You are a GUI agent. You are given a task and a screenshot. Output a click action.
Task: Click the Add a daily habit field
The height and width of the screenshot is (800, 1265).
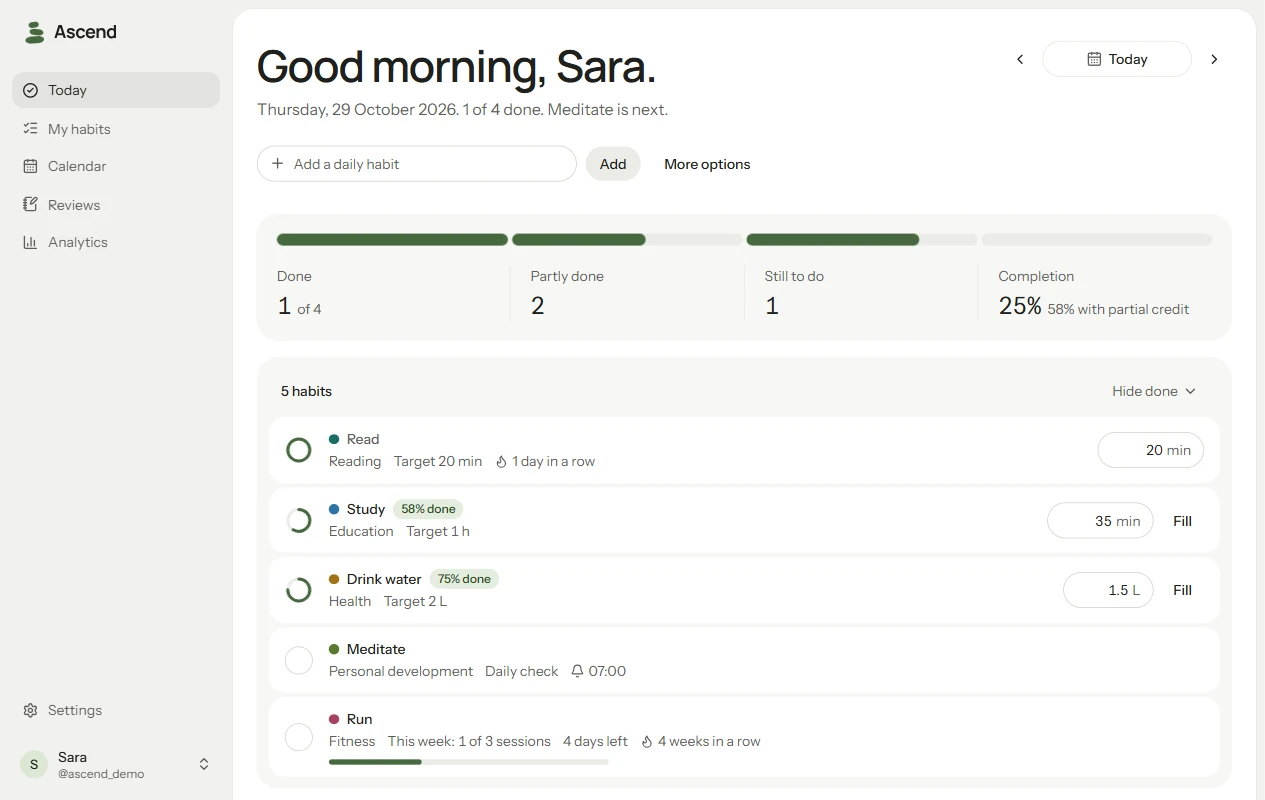click(417, 164)
